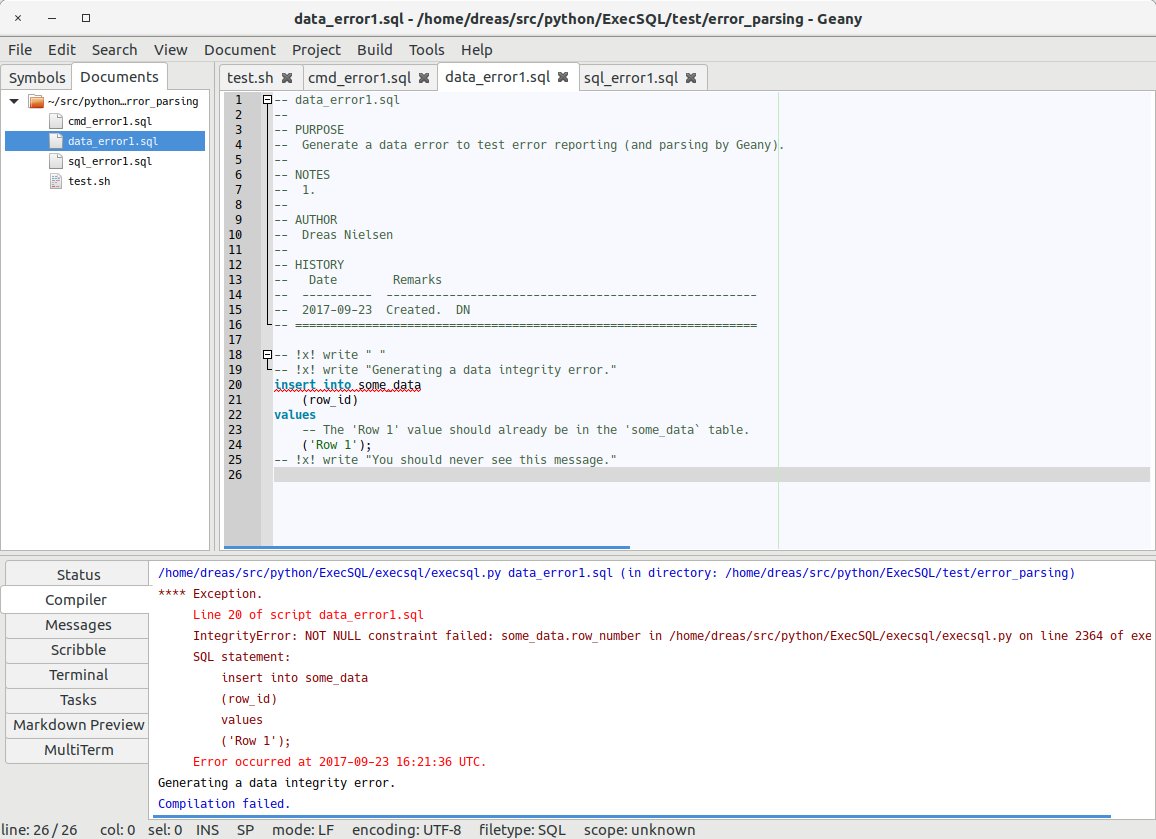Switch to the Symbols sidebar tab

coord(37,77)
